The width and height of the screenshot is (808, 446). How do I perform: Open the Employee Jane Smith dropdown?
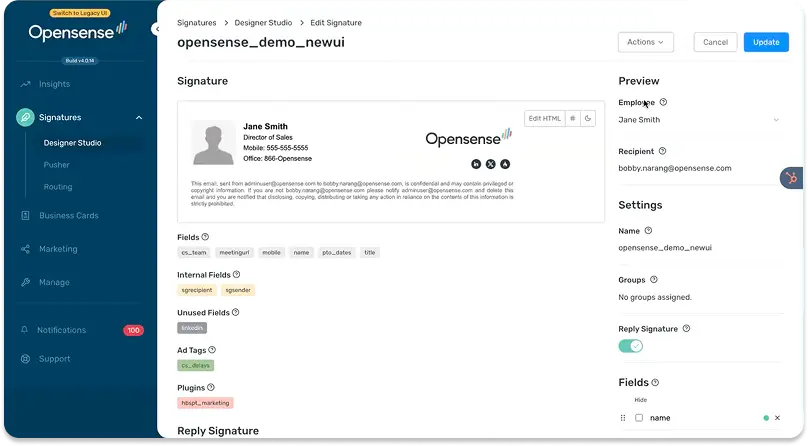(700, 120)
